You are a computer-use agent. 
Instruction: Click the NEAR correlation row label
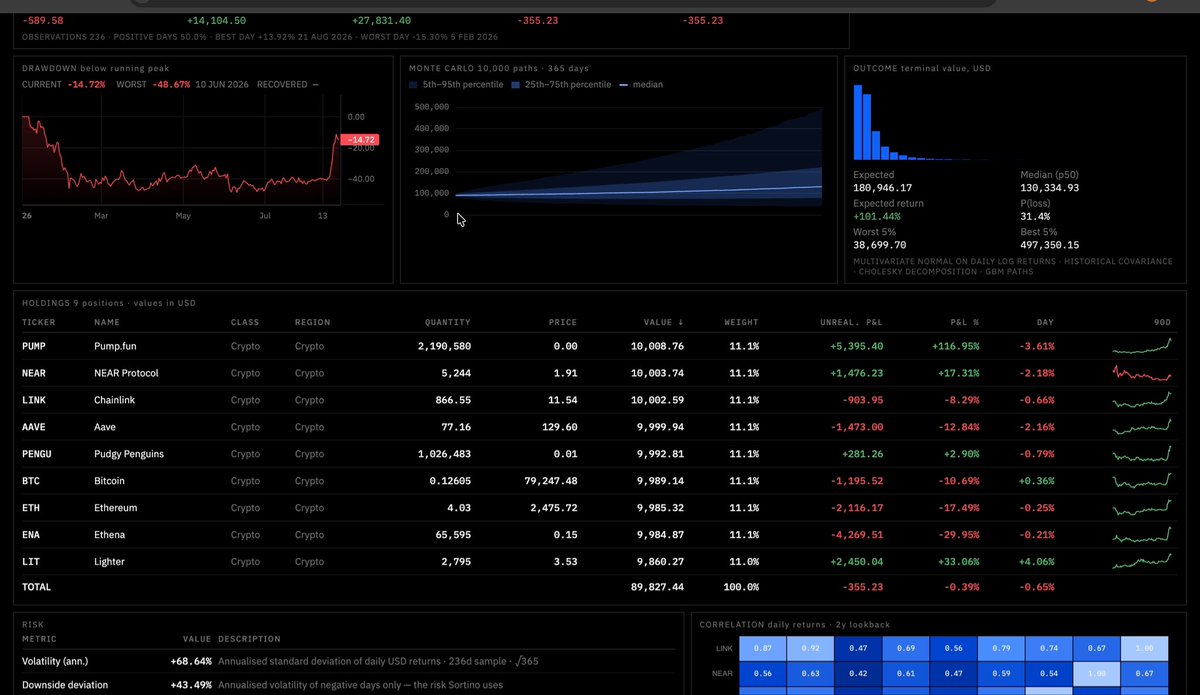point(724,674)
